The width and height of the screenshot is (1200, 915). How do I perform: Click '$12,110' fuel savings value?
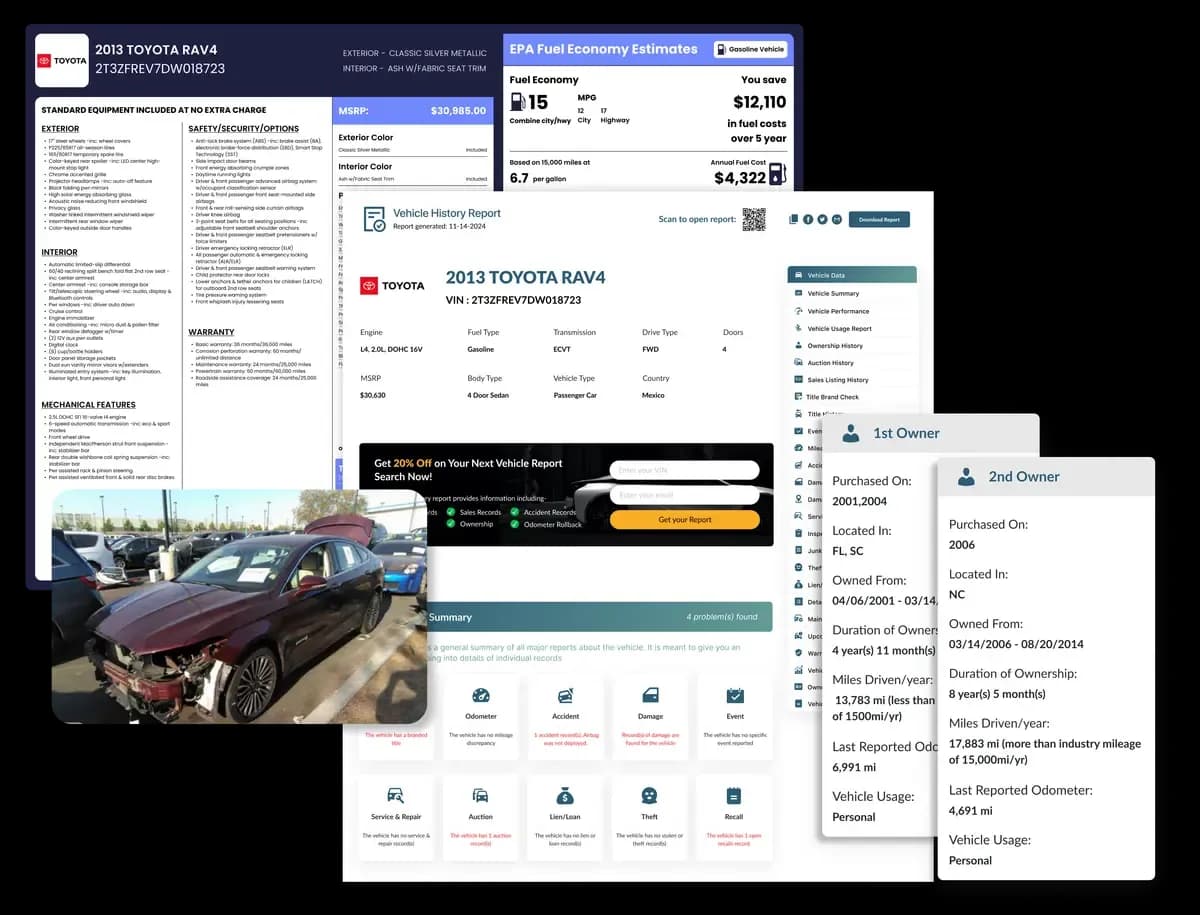[x=759, y=102]
